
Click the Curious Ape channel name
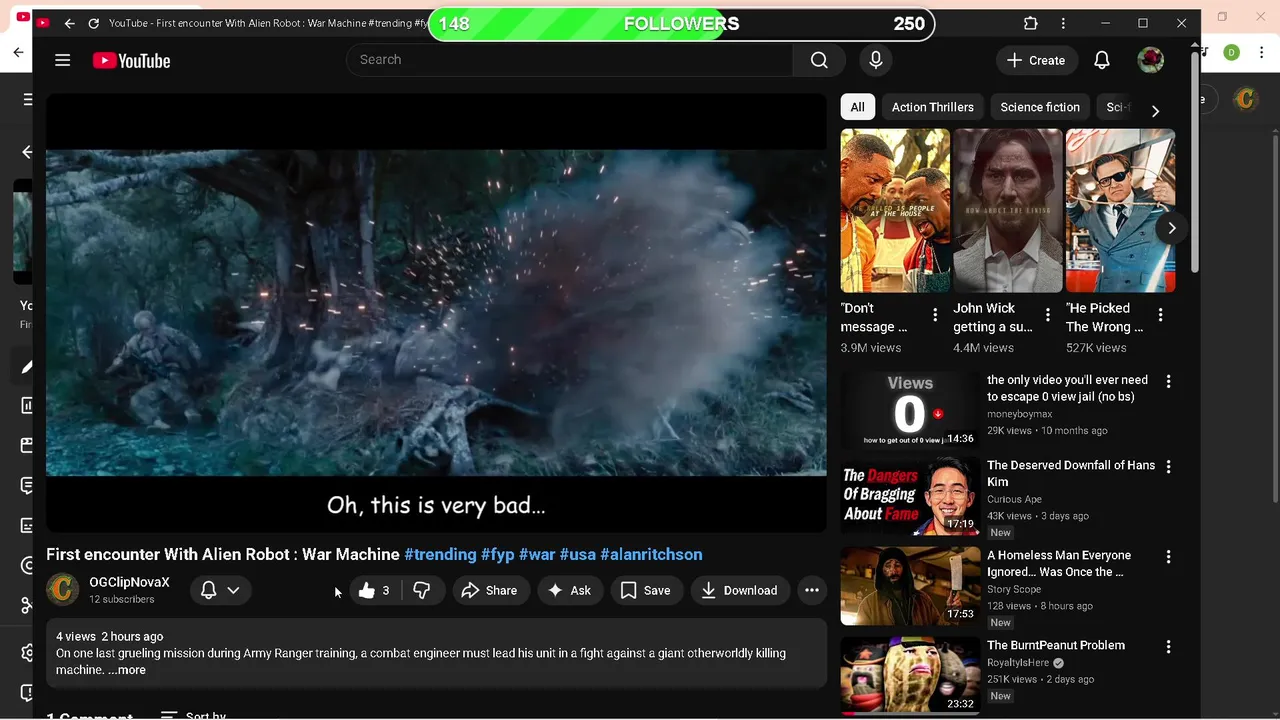click(1014, 499)
